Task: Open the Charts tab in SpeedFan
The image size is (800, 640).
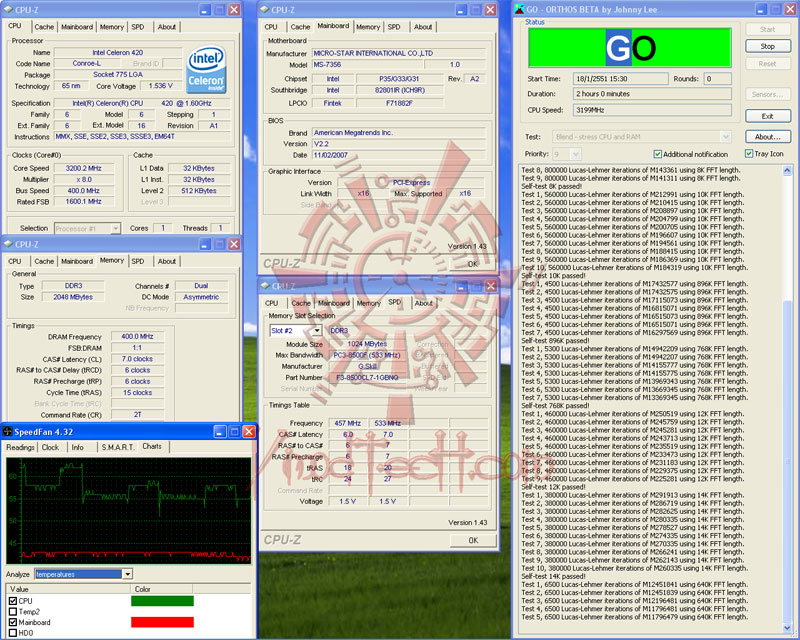Action: pyautogui.click(x=152, y=446)
